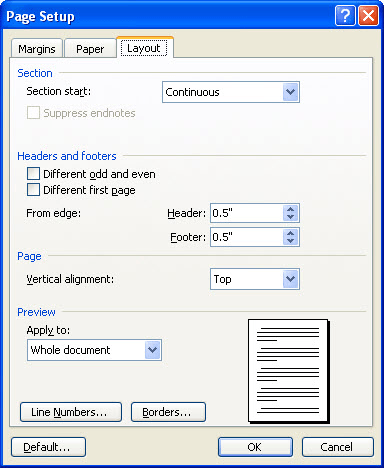
Task: Click the page preview thumbnail
Action: pos(288,370)
